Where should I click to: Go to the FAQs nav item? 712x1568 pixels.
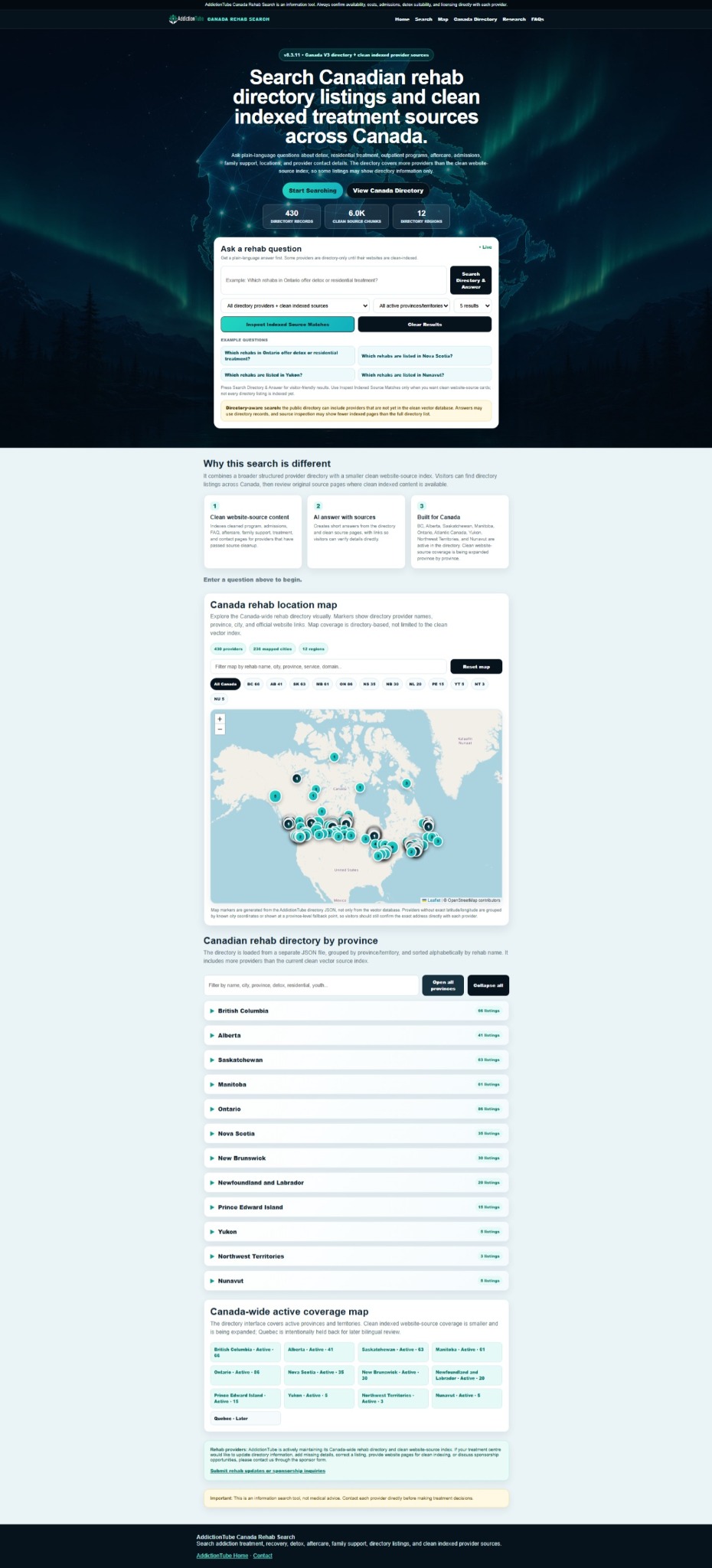(537, 19)
